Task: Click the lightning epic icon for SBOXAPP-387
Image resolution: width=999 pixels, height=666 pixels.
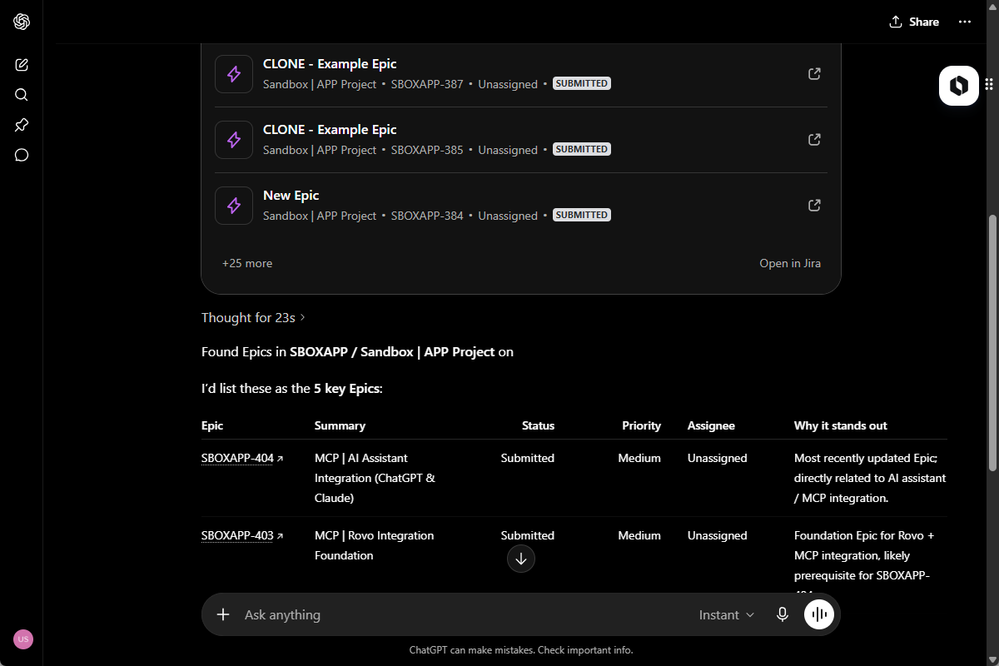Action: pos(234,74)
